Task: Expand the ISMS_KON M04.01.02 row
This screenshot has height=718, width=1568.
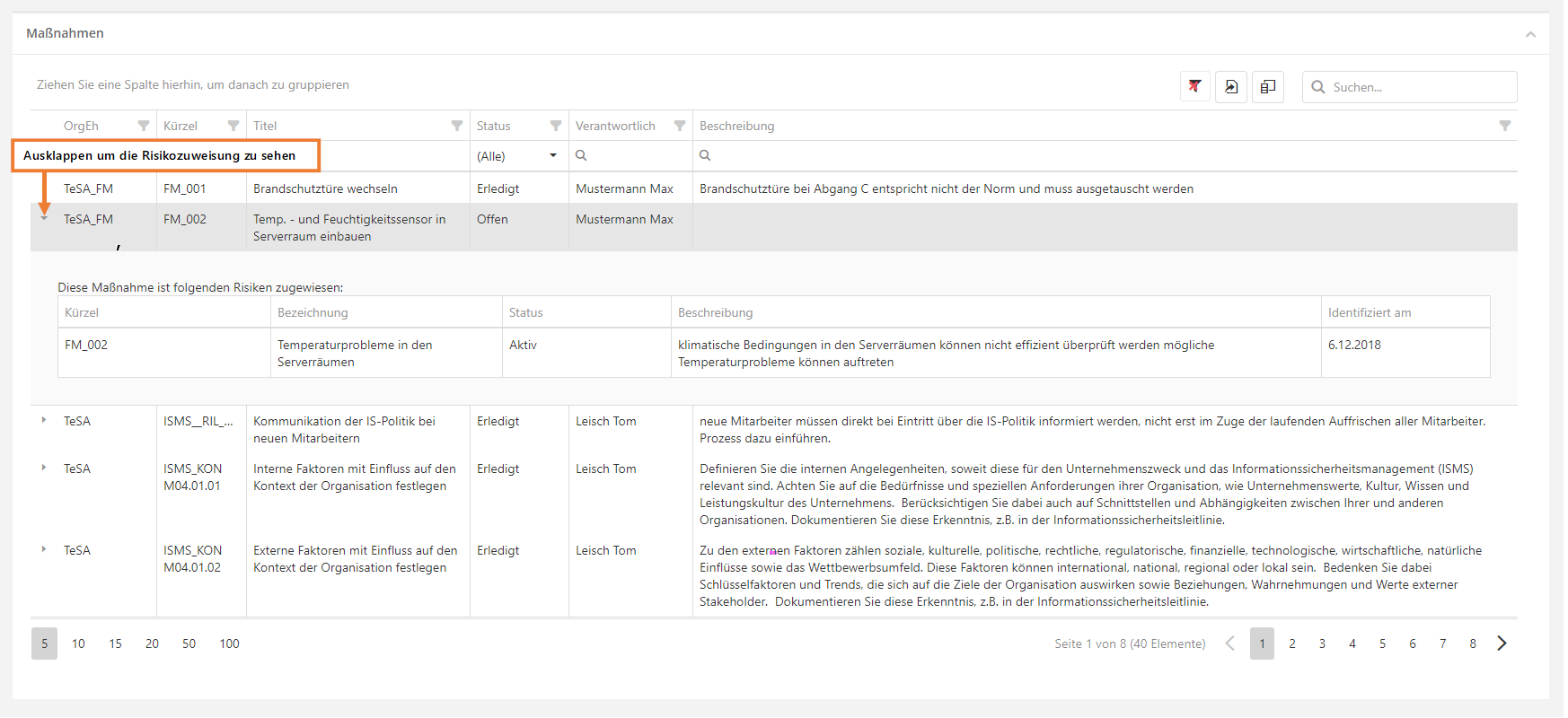Action: pyautogui.click(x=44, y=549)
